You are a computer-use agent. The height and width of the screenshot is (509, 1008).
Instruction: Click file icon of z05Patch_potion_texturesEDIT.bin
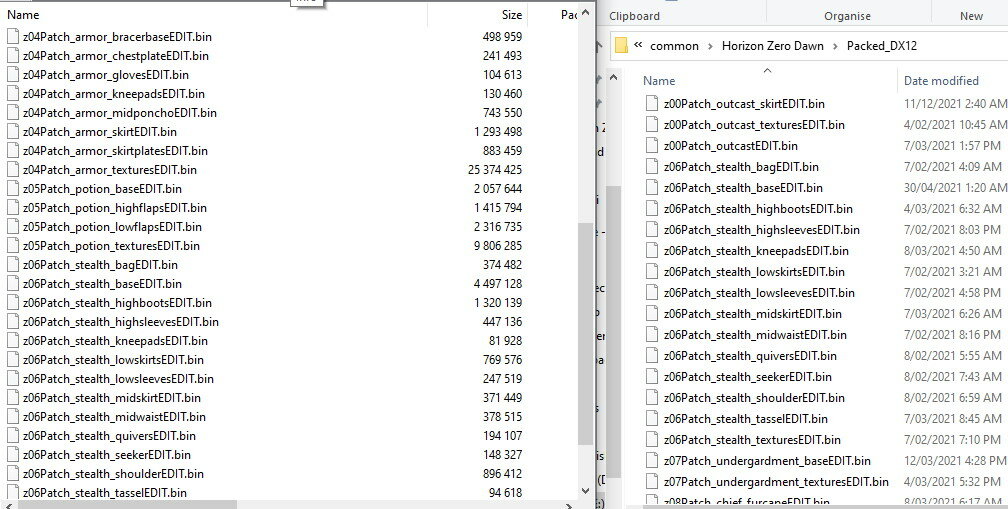point(13,246)
